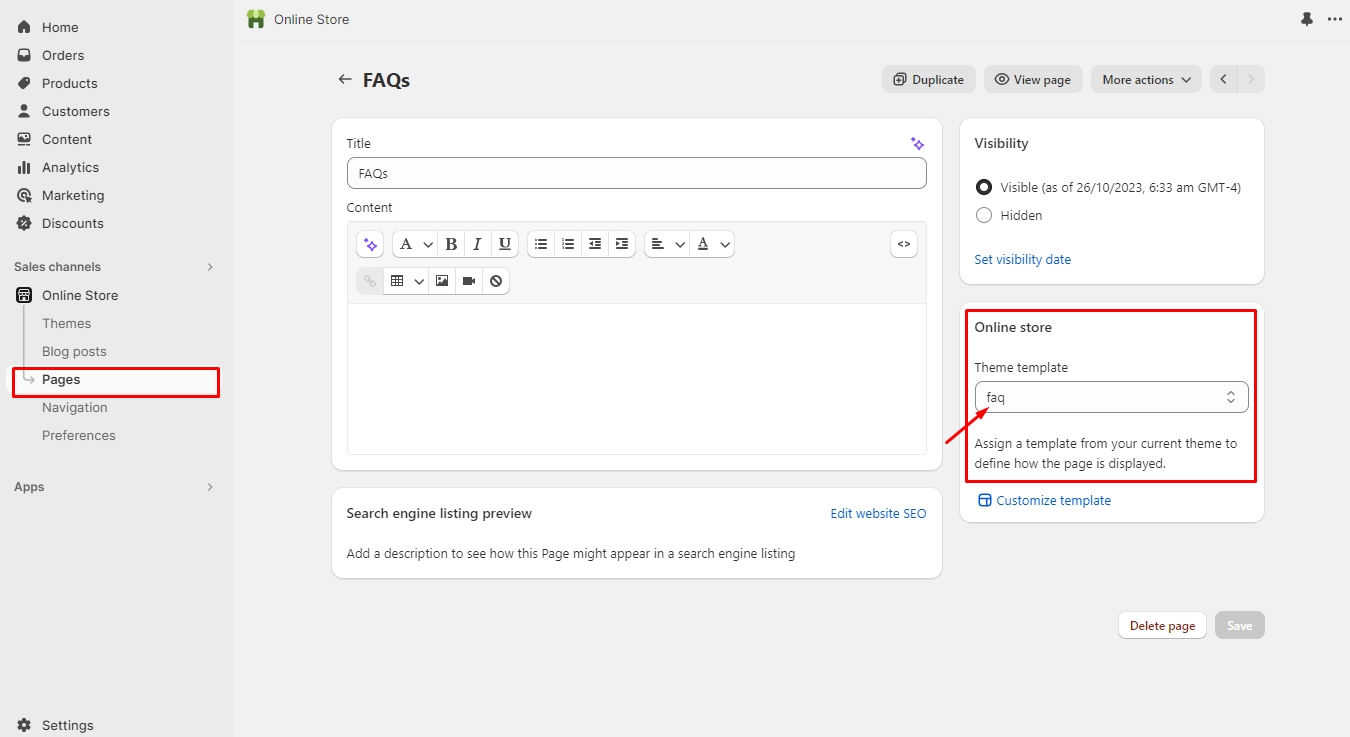The image size is (1350, 737).
Task: Click the clear formatting icon
Action: pos(496,281)
